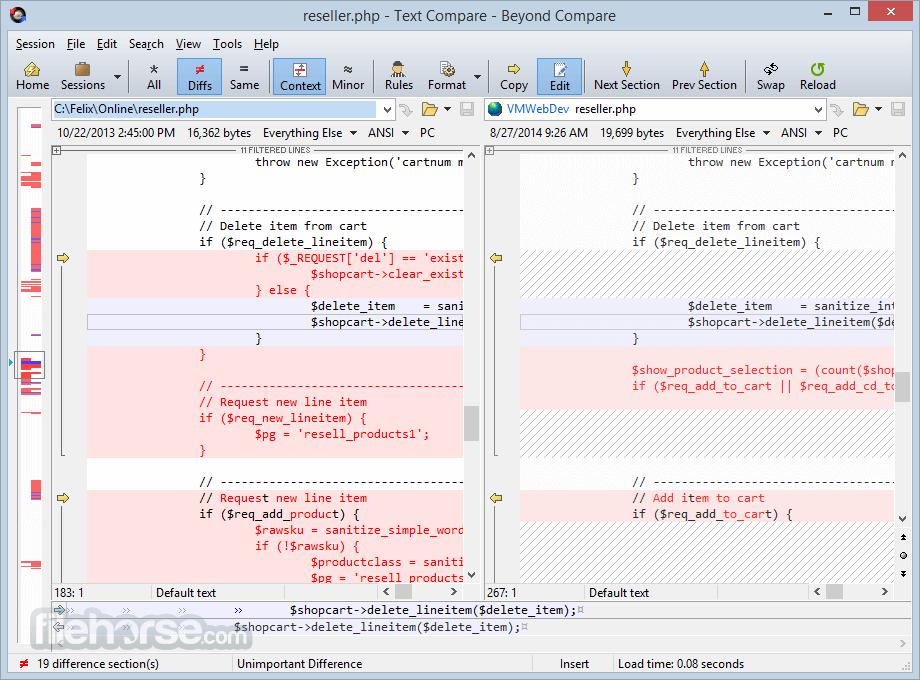Toggle Context lines display

coord(300,76)
